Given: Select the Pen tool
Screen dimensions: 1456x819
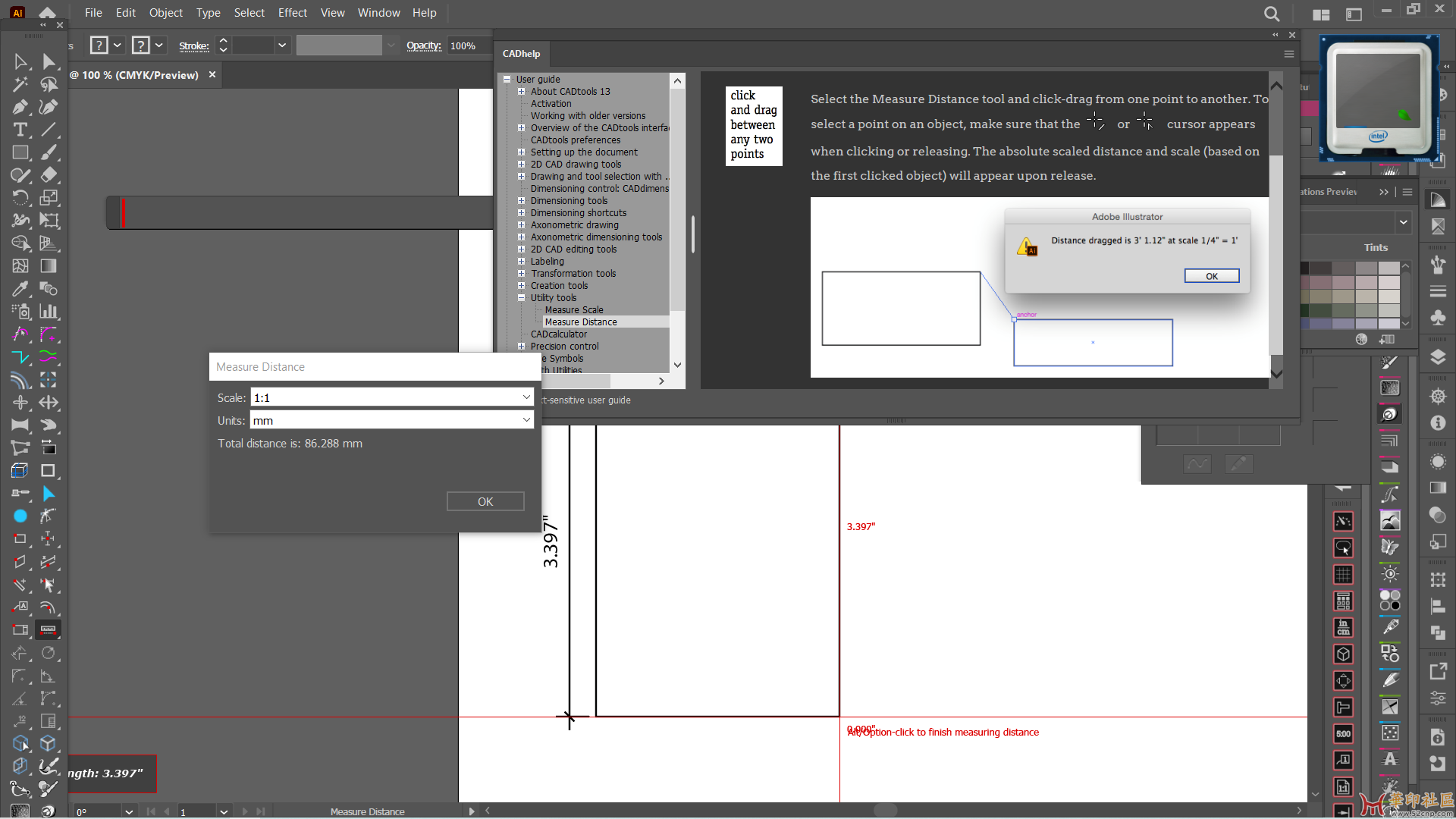Looking at the screenshot, I should click(20, 107).
